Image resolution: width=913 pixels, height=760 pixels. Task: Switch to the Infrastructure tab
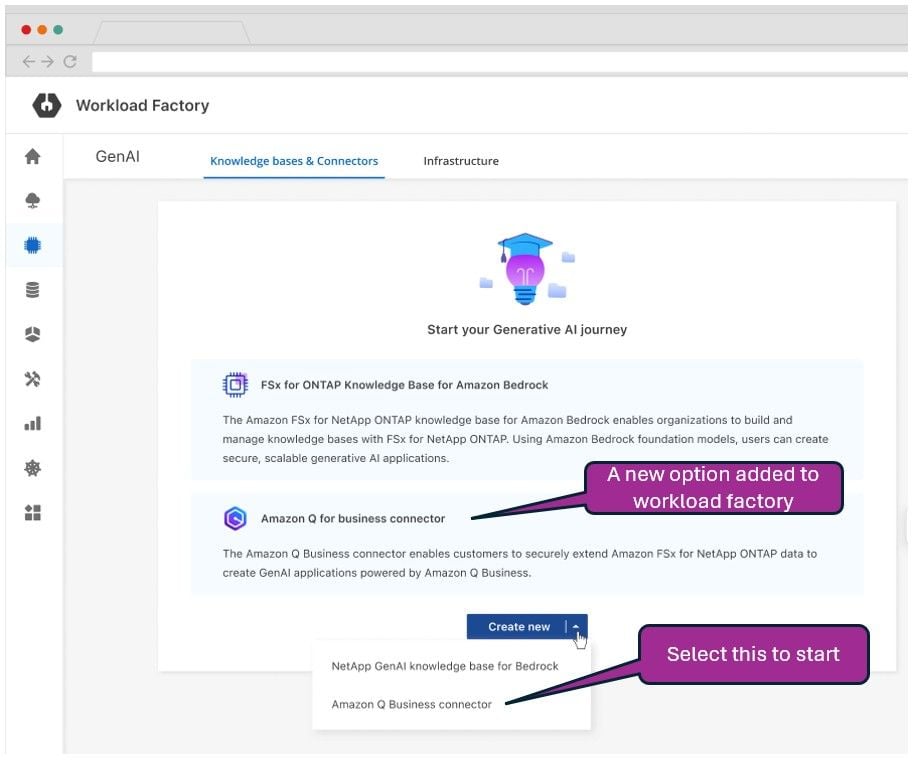coord(461,161)
